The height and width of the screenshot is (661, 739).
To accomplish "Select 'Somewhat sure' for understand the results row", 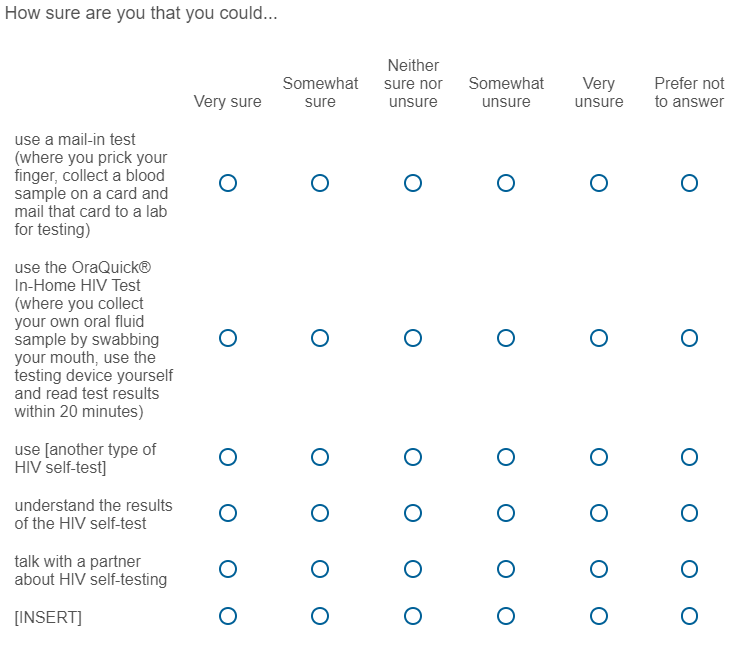I will [320, 513].
